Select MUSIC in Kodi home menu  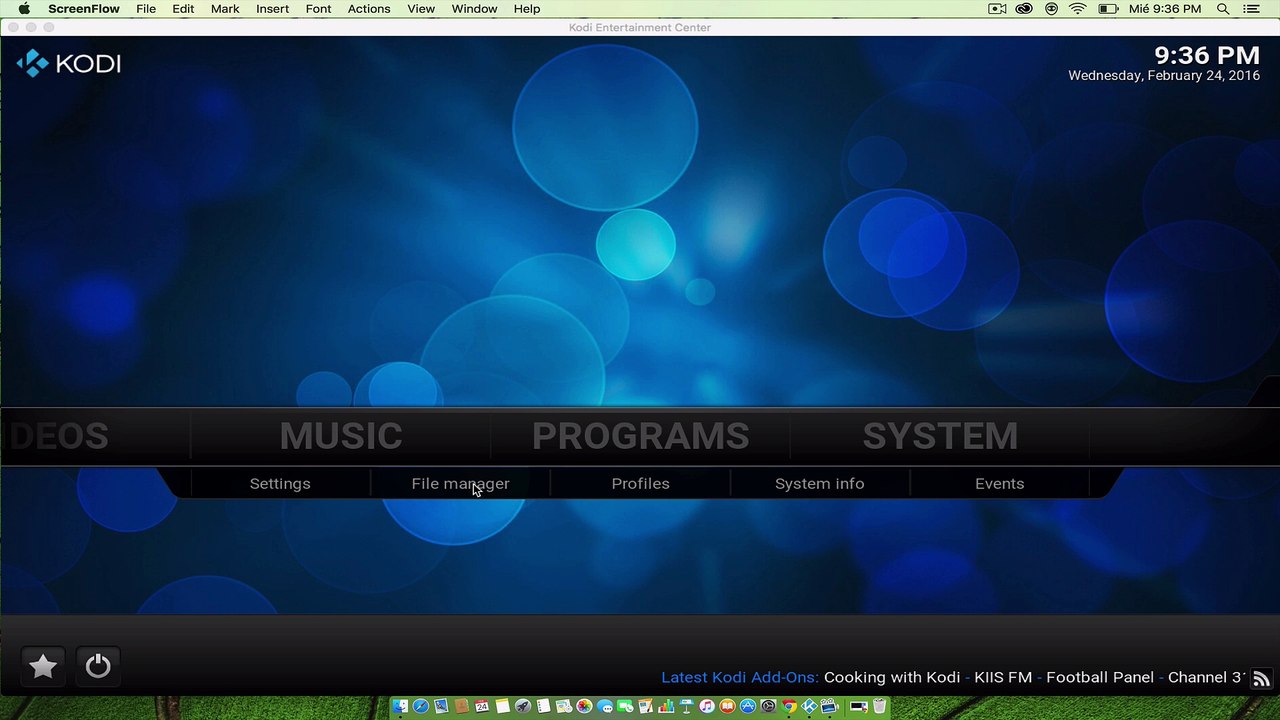(341, 436)
